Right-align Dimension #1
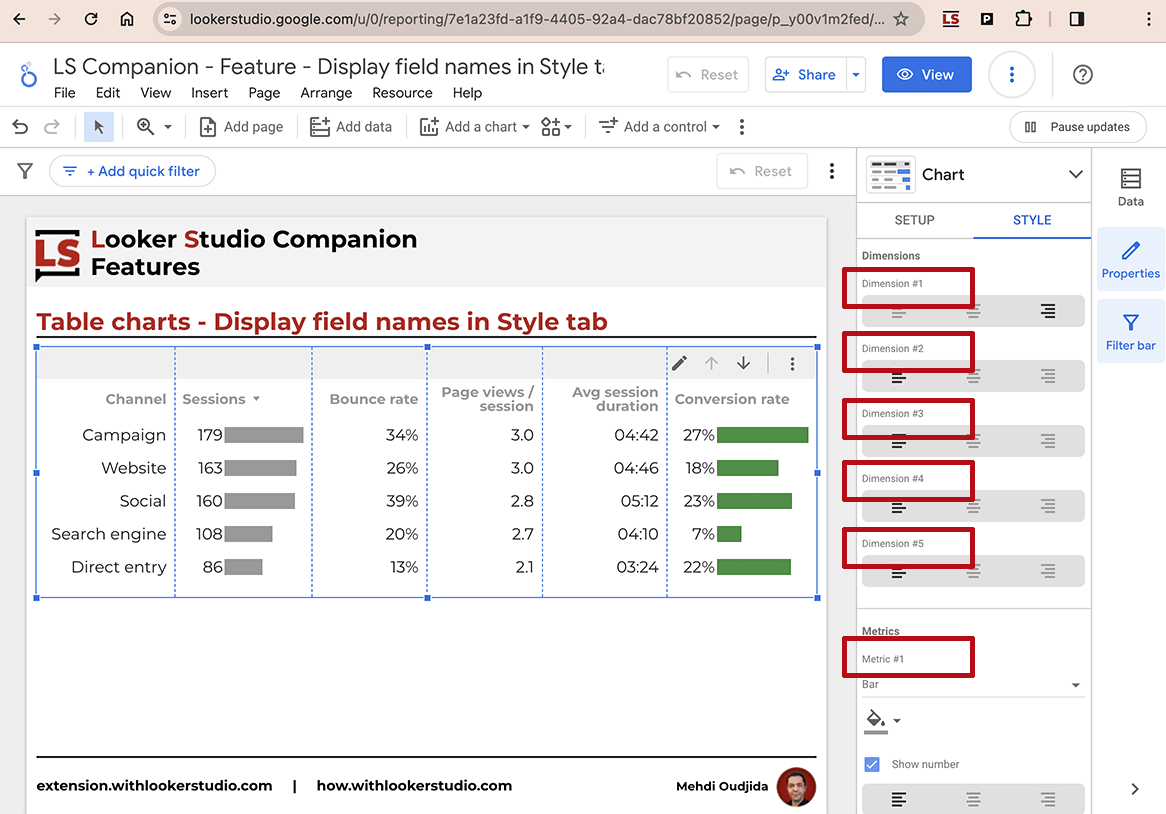 point(1047,311)
